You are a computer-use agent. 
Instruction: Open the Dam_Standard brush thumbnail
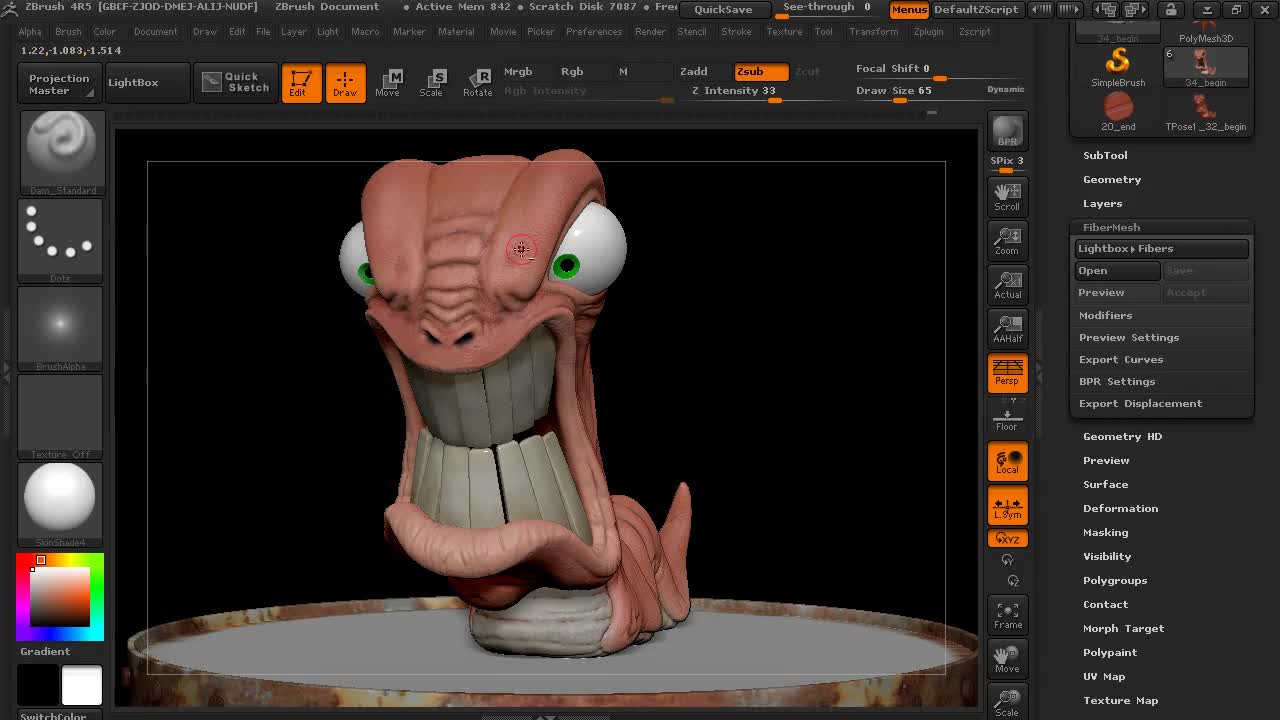pos(61,151)
